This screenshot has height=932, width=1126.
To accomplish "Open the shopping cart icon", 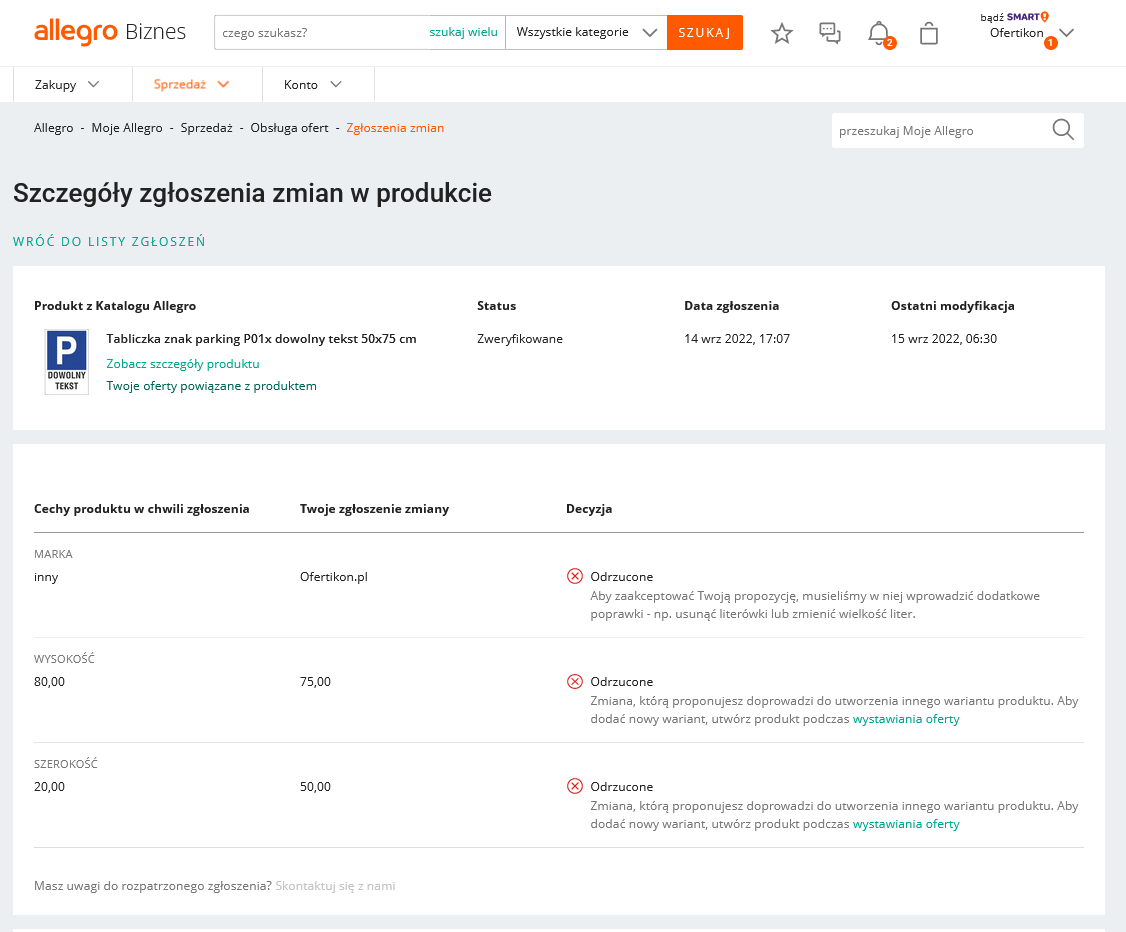I will pos(928,32).
